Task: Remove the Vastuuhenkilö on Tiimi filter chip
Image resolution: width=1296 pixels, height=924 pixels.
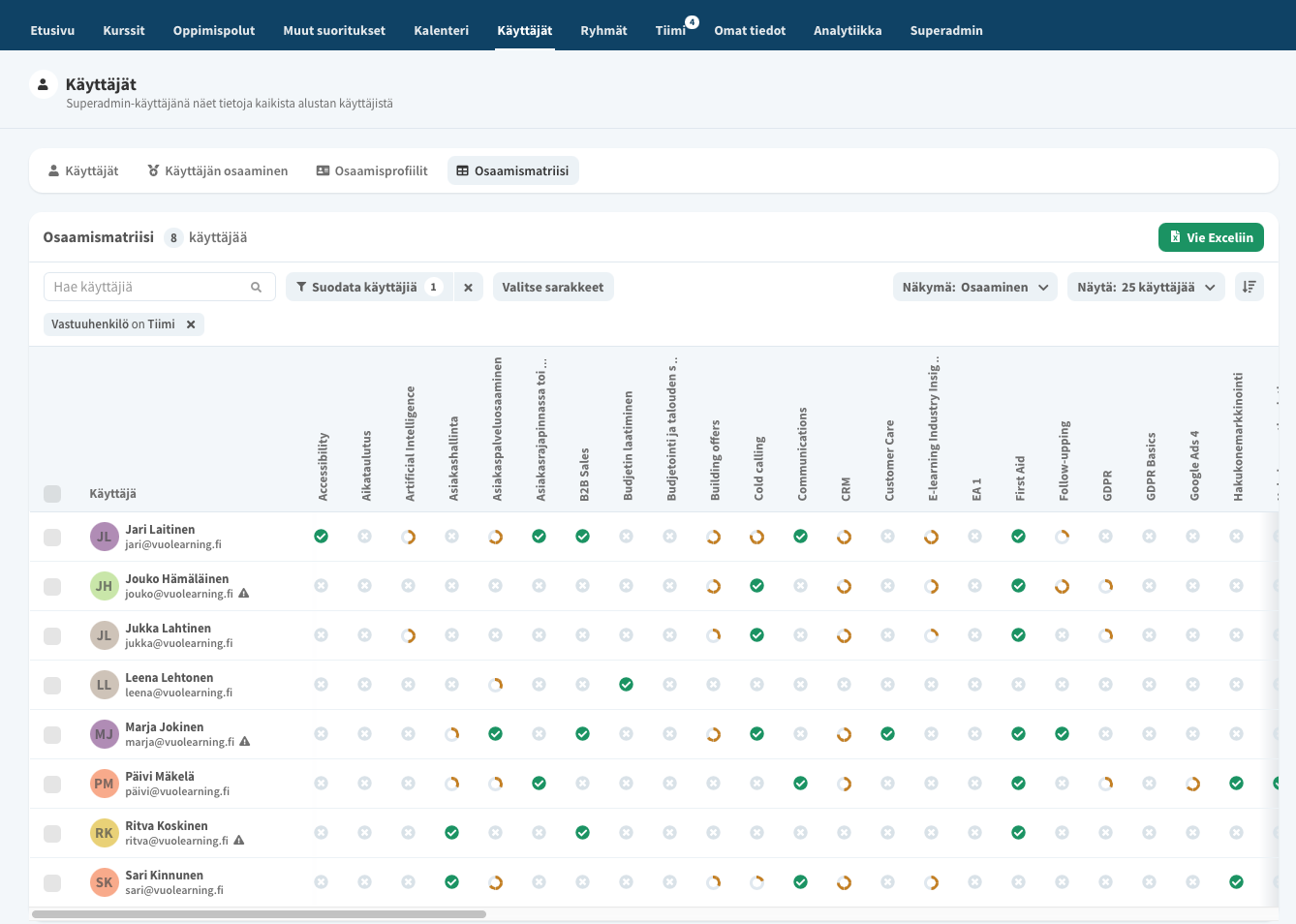Action: pos(191,324)
